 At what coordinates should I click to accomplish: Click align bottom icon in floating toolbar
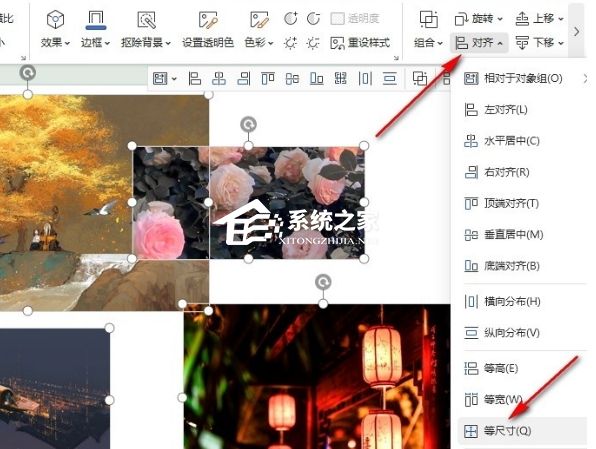click(316, 79)
